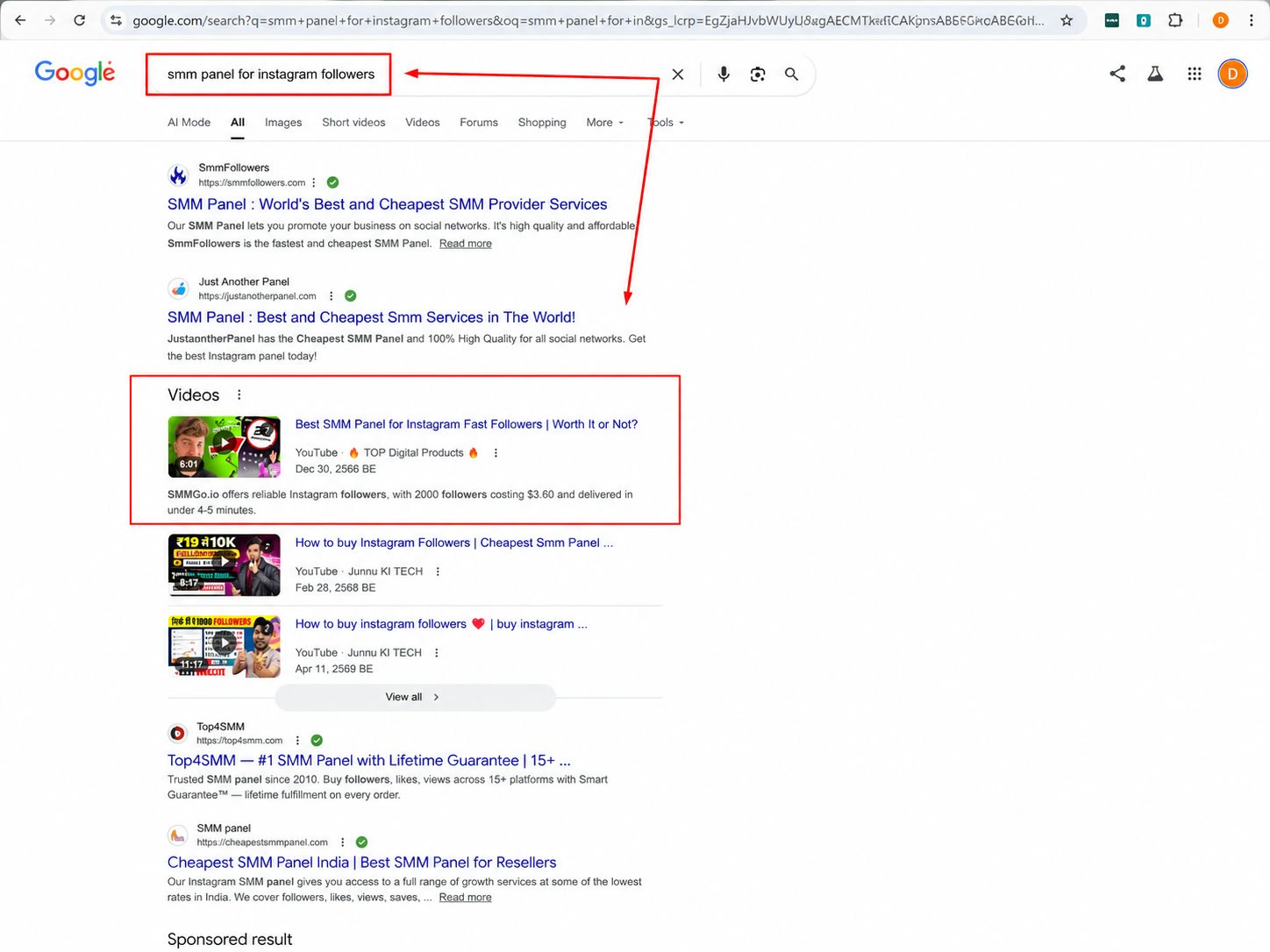Image resolution: width=1270 pixels, height=952 pixels.
Task: Click the https://top4smm.com URL text
Action: coord(239,741)
